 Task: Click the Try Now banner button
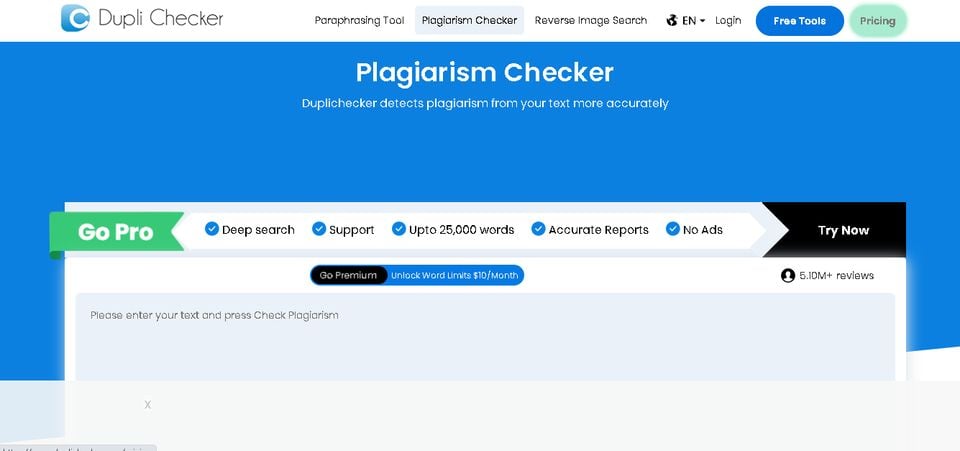[843, 230]
